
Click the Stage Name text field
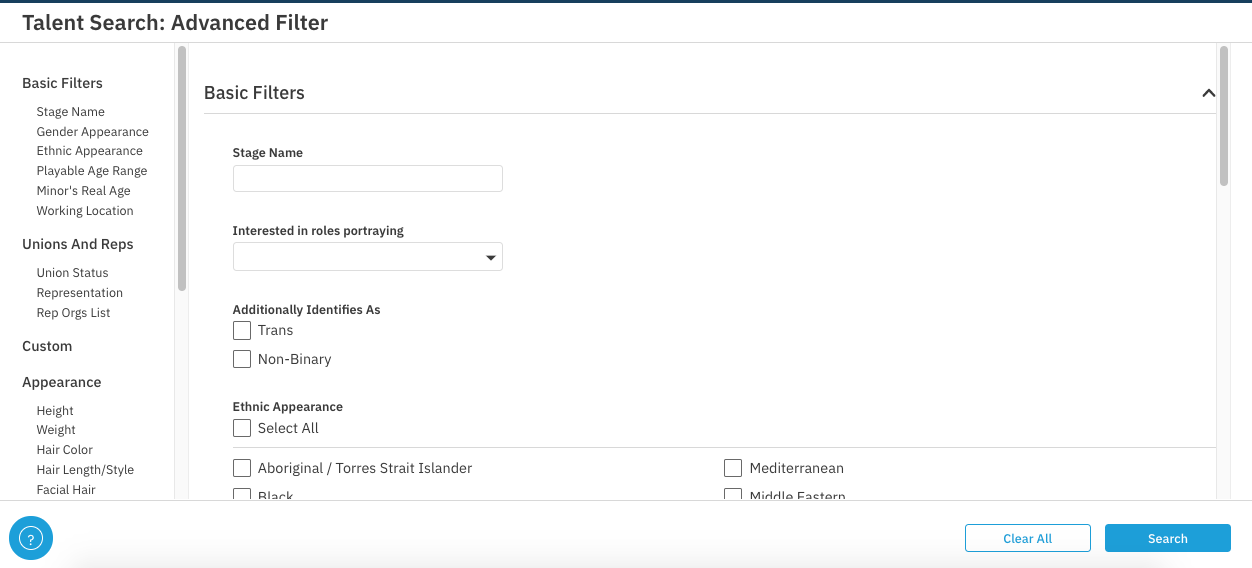pos(368,179)
